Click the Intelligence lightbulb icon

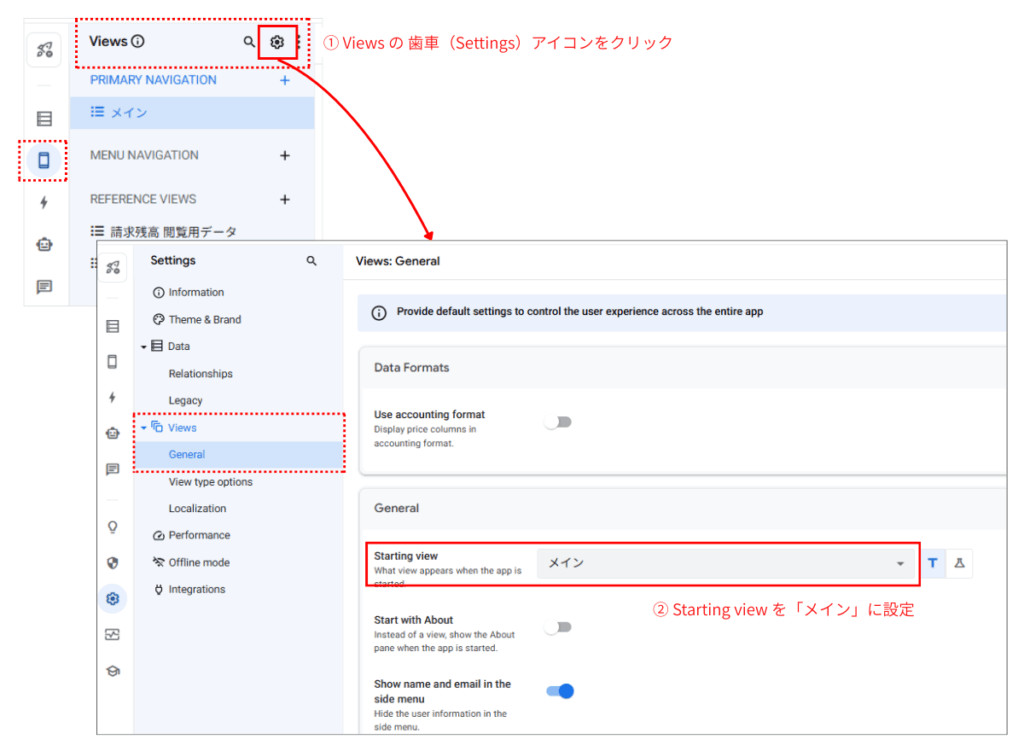[x=113, y=527]
